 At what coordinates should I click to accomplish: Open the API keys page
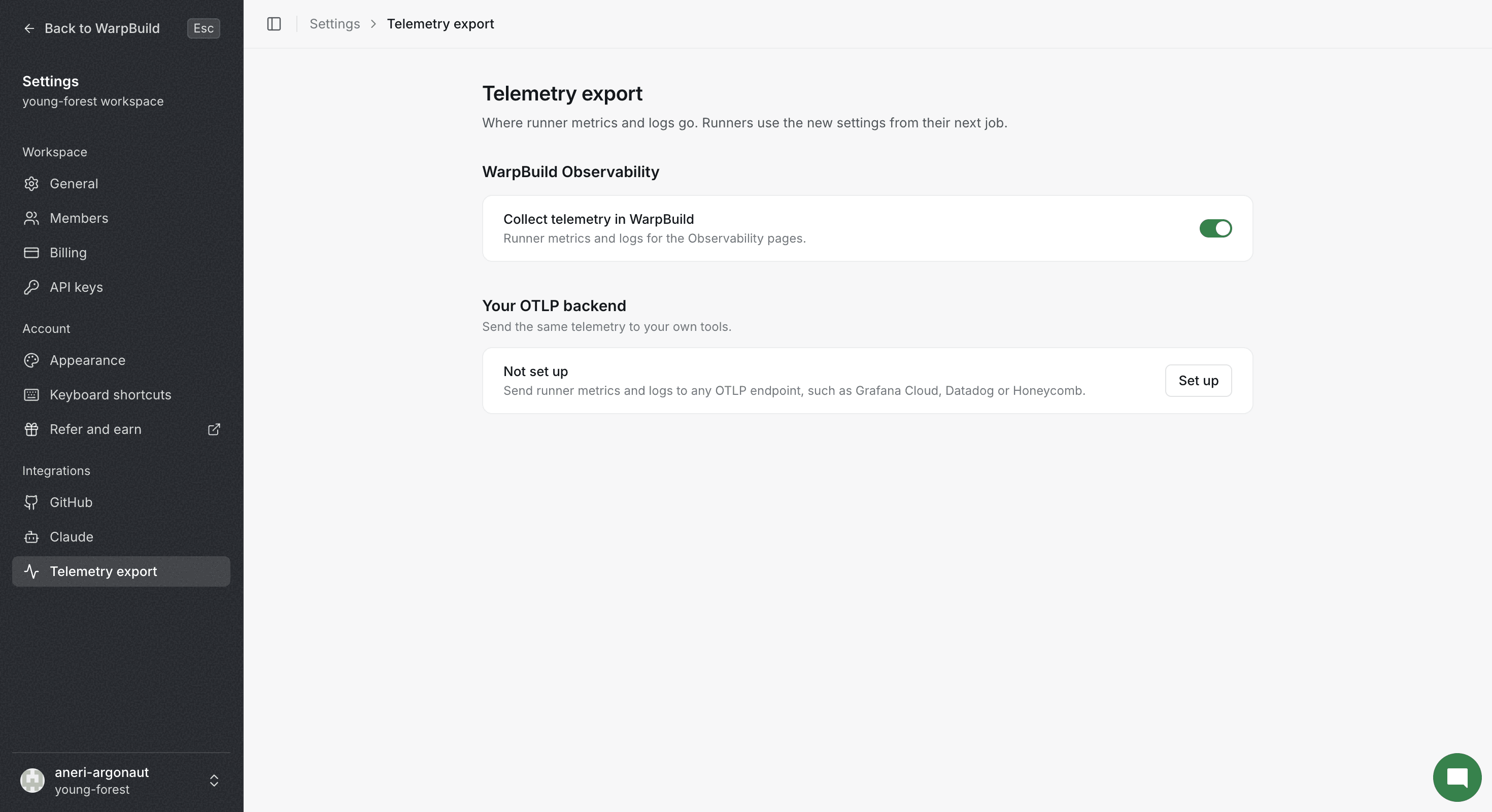[121, 287]
